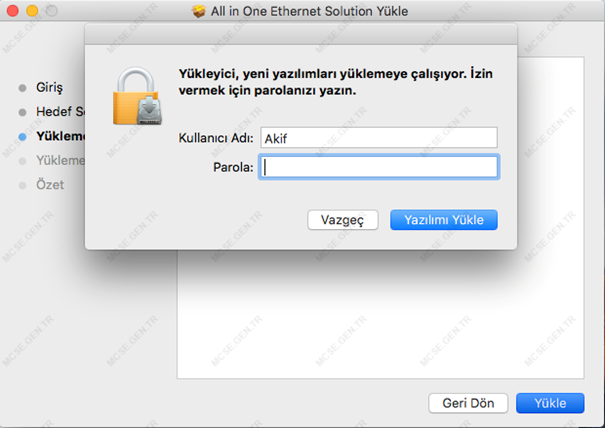This screenshot has width=605, height=428.
Task: Focus the Parola password field
Action: (379, 167)
